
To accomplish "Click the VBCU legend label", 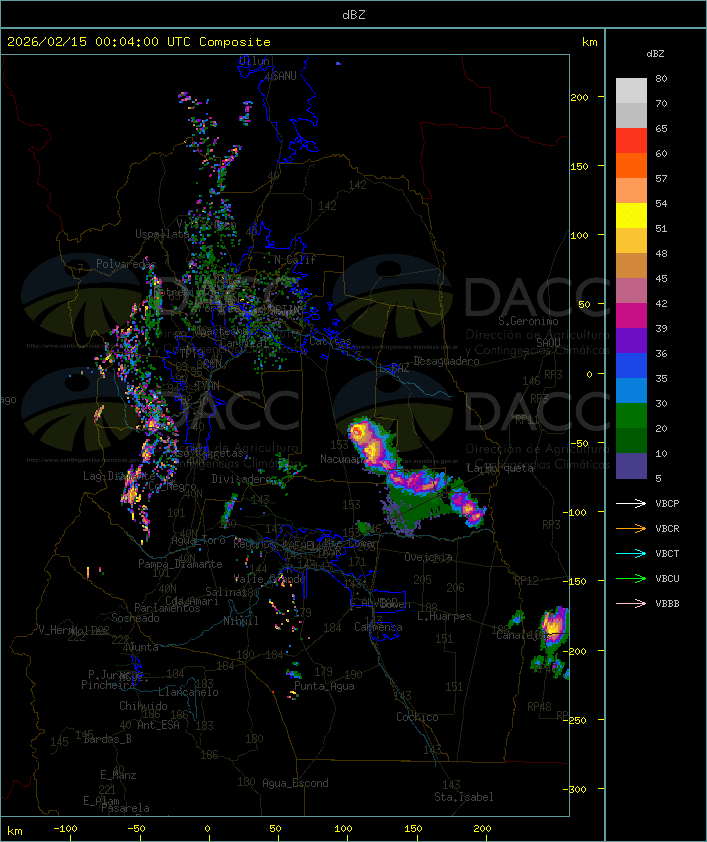I will [667, 578].
